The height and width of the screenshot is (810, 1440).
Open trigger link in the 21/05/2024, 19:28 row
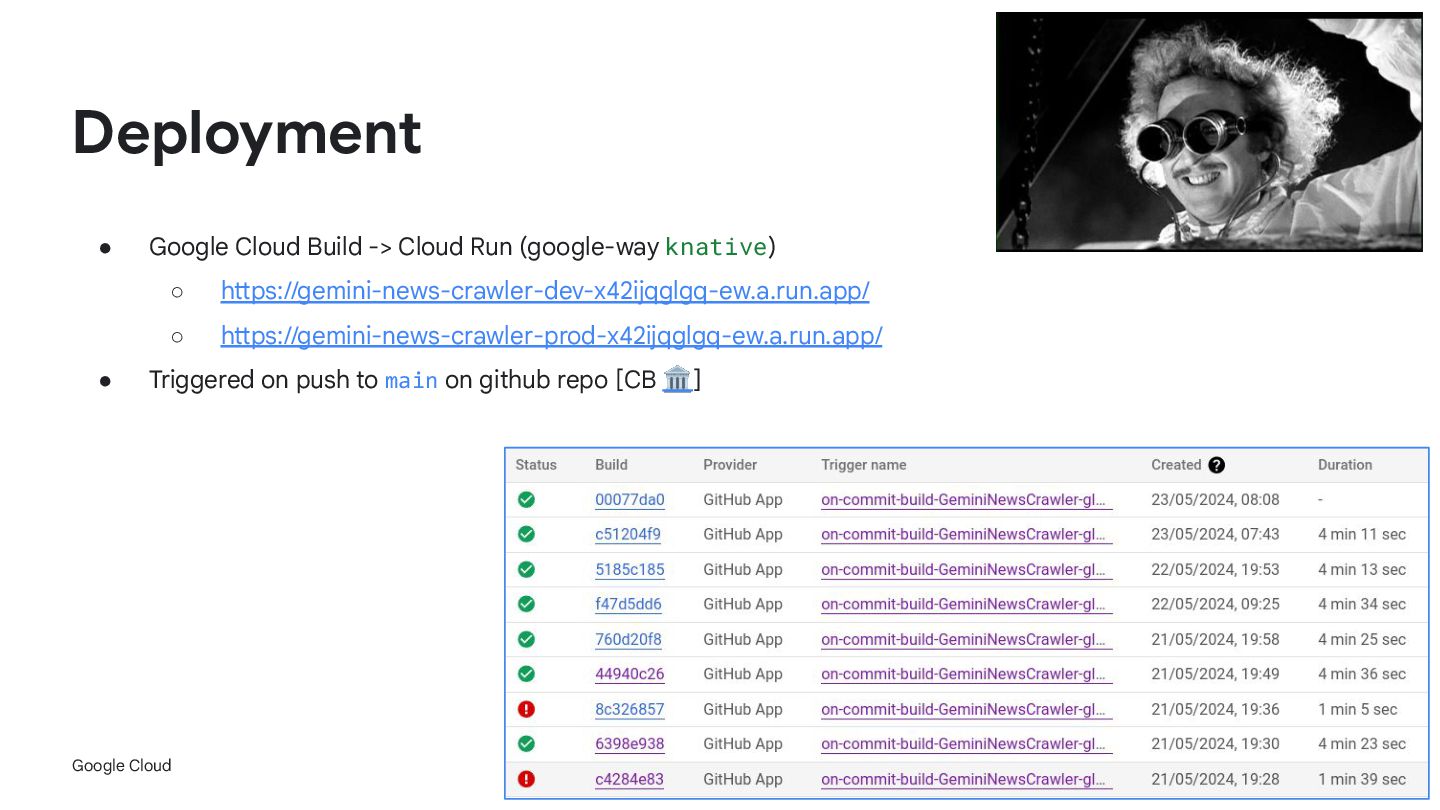pyautogui.click(x=967, y=779)
